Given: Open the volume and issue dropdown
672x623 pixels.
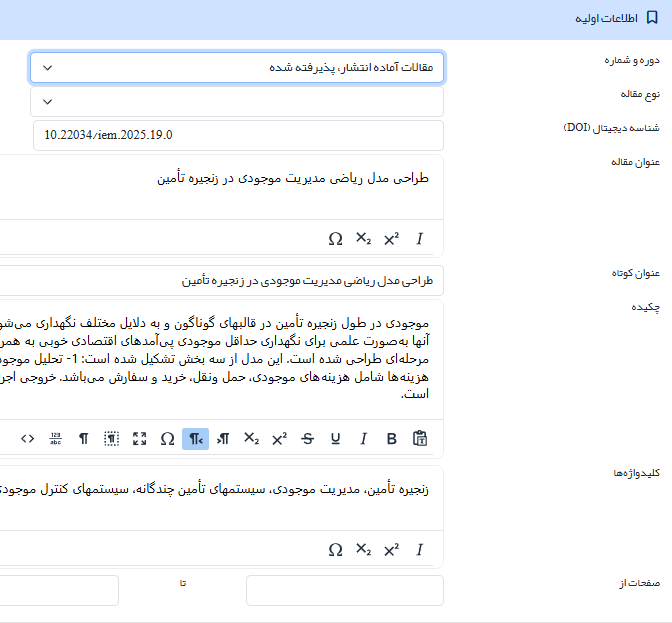Looking at the screenshot, I should 237,67.
